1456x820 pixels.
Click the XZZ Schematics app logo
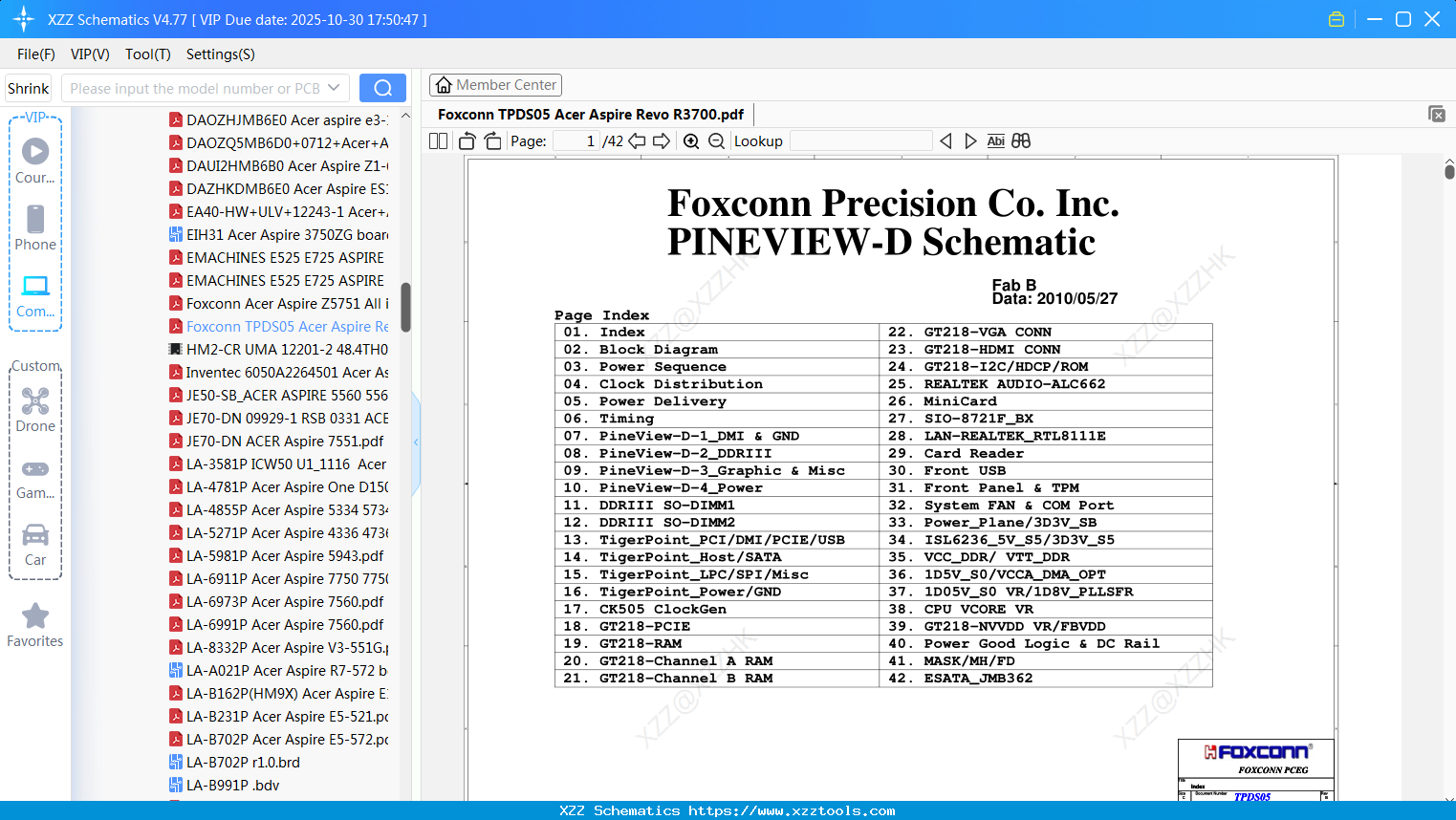pos(24,19)
